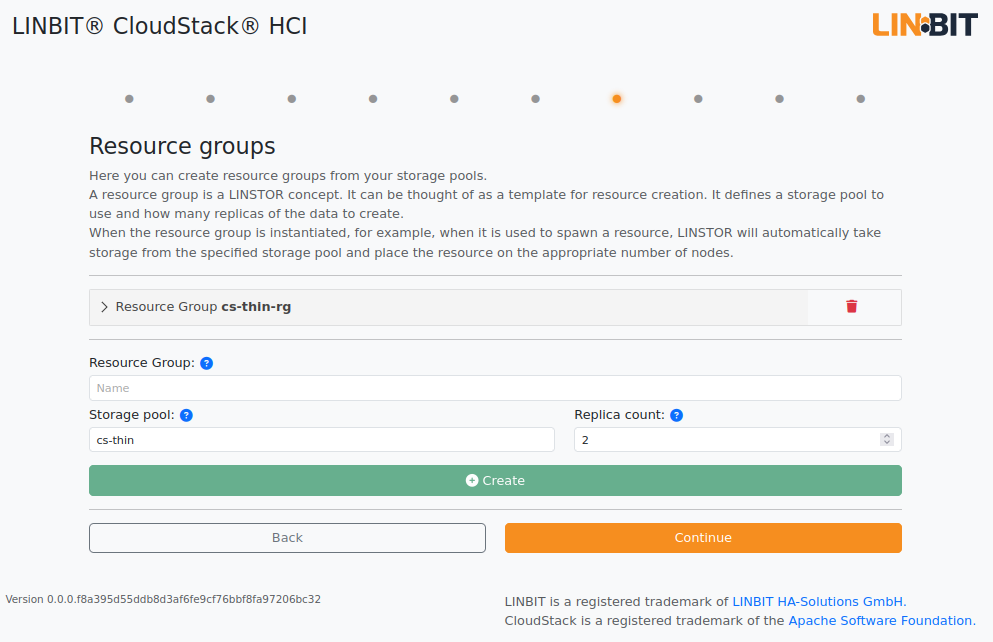Jump to the last wizard step dot
Viewport: 993px width, 642px height.
[x=861, y=99]
